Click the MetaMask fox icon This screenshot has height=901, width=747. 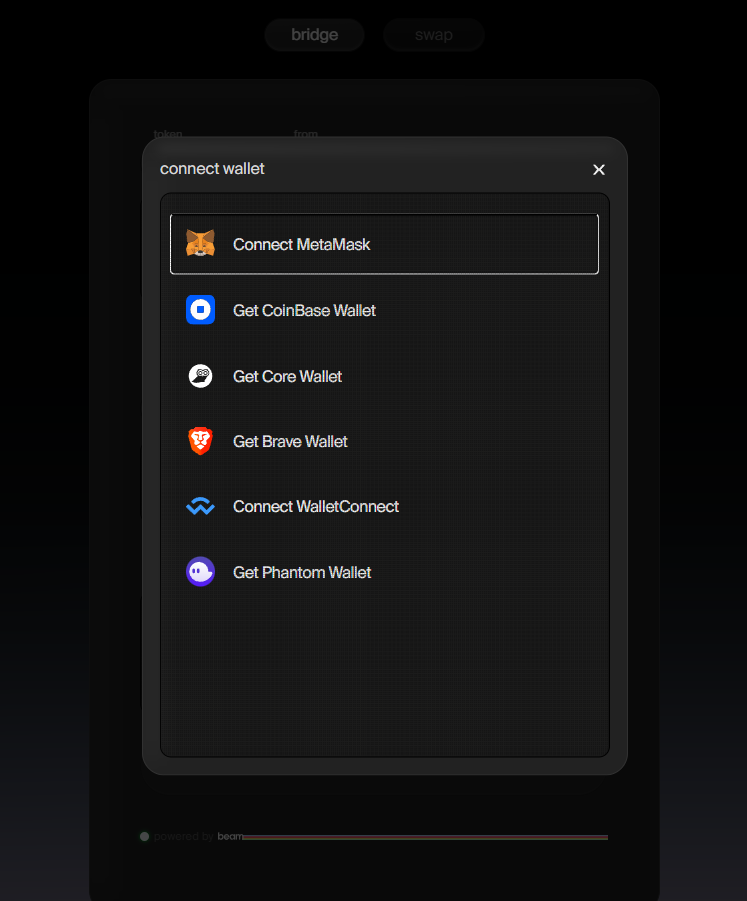201,244
